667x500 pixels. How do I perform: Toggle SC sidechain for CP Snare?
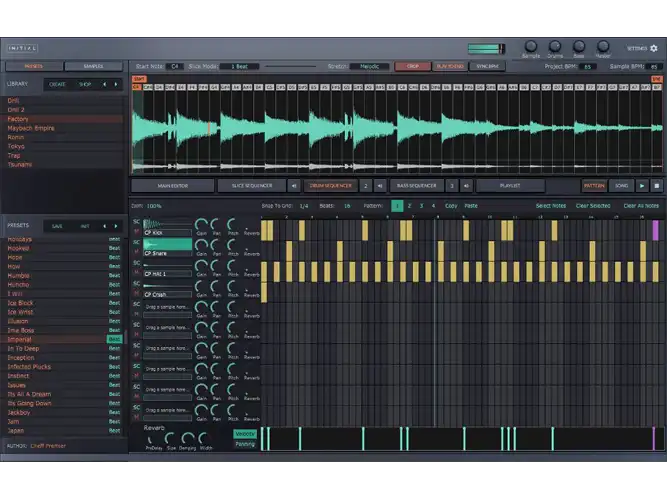pos(137,242)
